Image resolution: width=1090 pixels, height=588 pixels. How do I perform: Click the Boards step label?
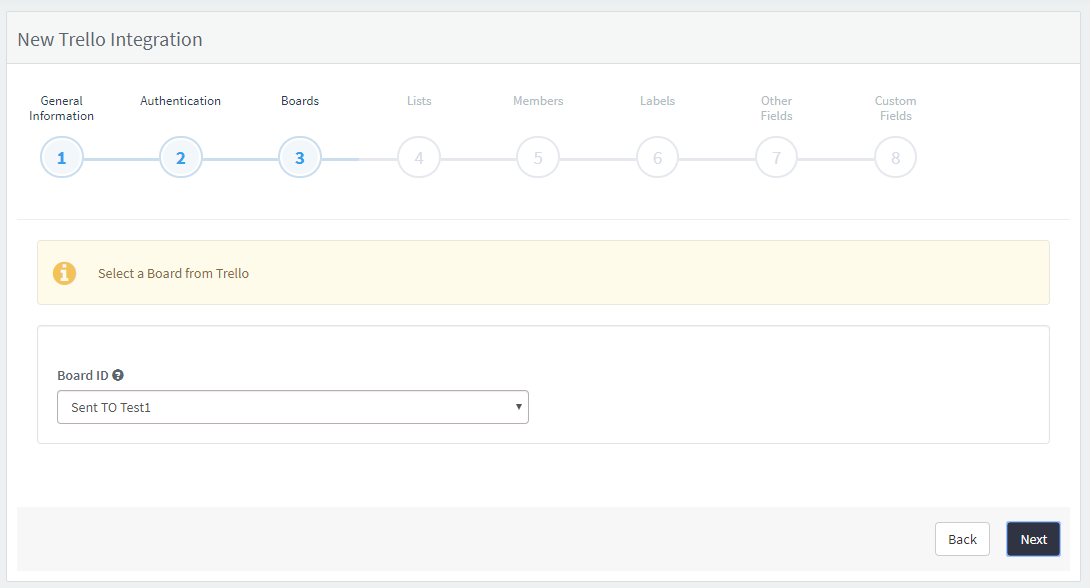pos(300,101)
